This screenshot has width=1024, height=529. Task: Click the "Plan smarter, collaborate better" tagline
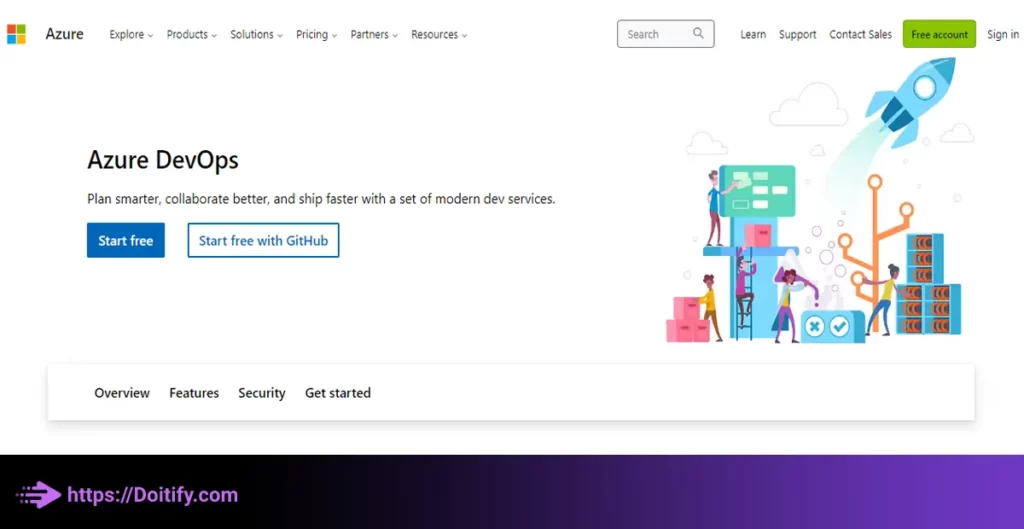pos(321,199)
